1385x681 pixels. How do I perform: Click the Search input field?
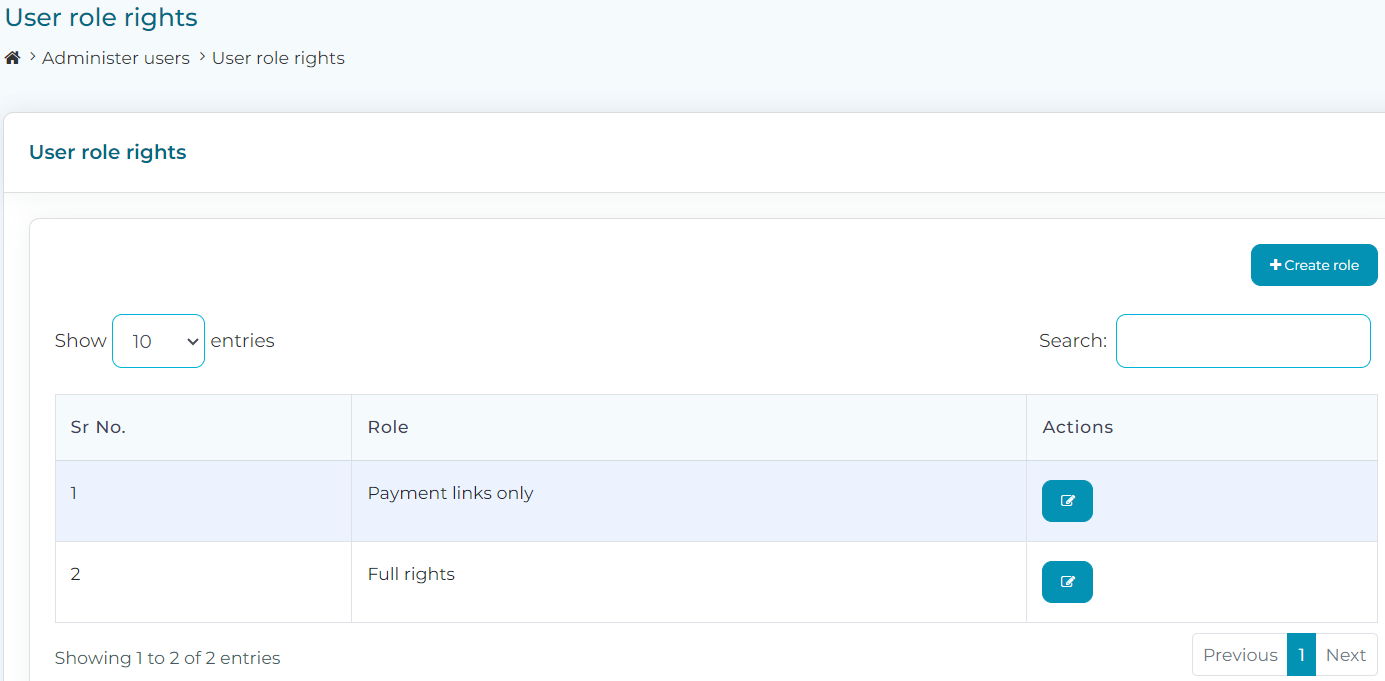1242,340
